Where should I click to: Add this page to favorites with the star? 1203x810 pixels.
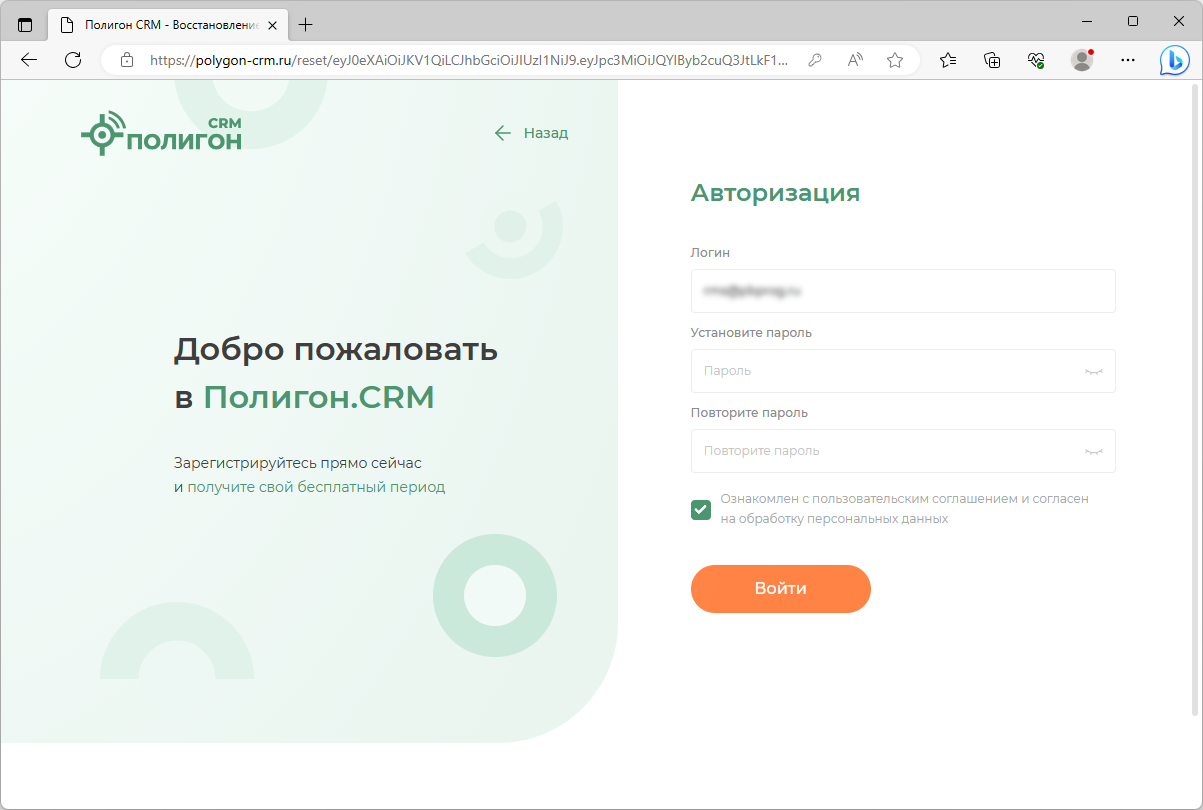895,60
